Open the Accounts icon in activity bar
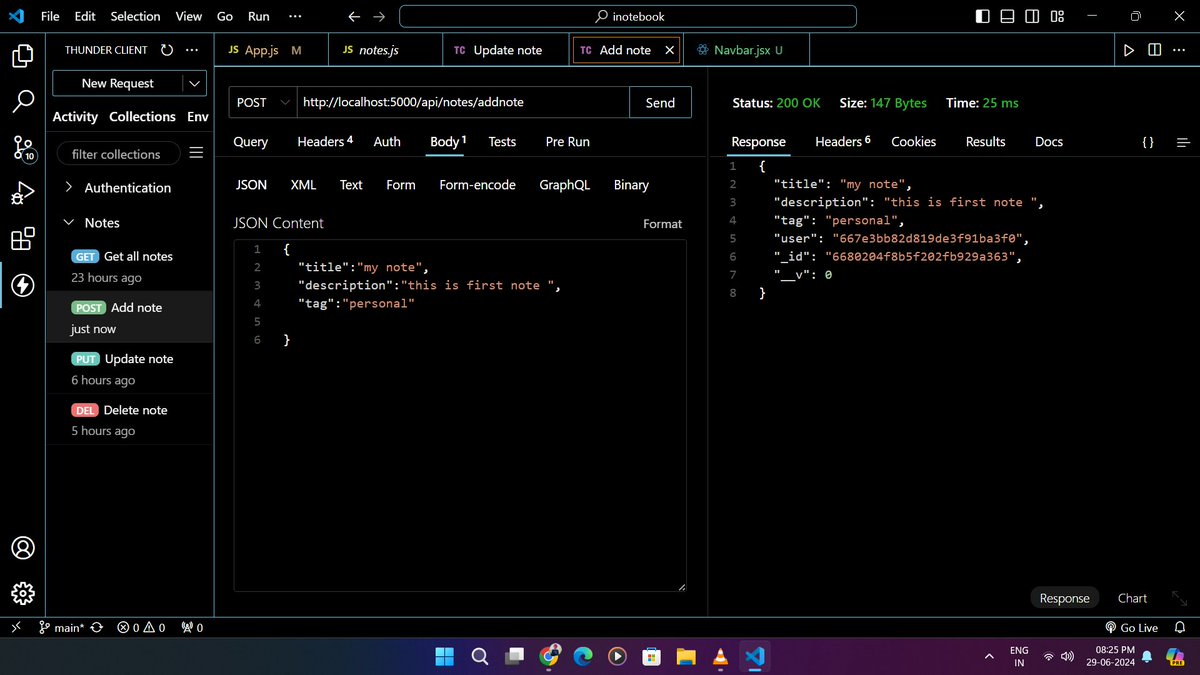 [23, 548]
